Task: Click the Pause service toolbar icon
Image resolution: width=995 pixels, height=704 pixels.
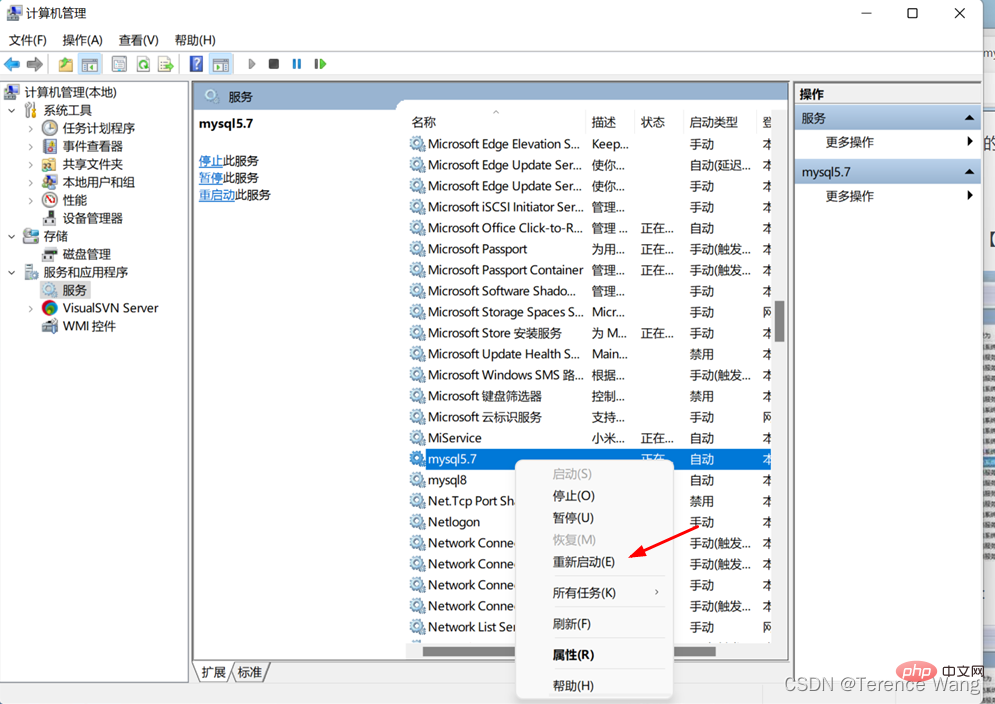Action: pos(296,63)
